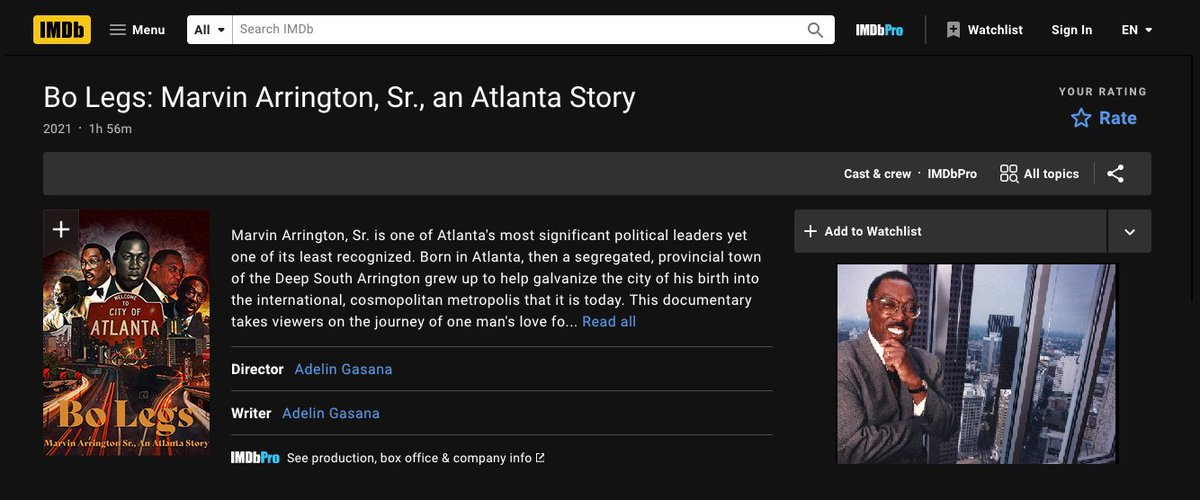Screen dimensions: 1200x500
Task: Open the EN language dropdown
Action: tap(1137, 30)
